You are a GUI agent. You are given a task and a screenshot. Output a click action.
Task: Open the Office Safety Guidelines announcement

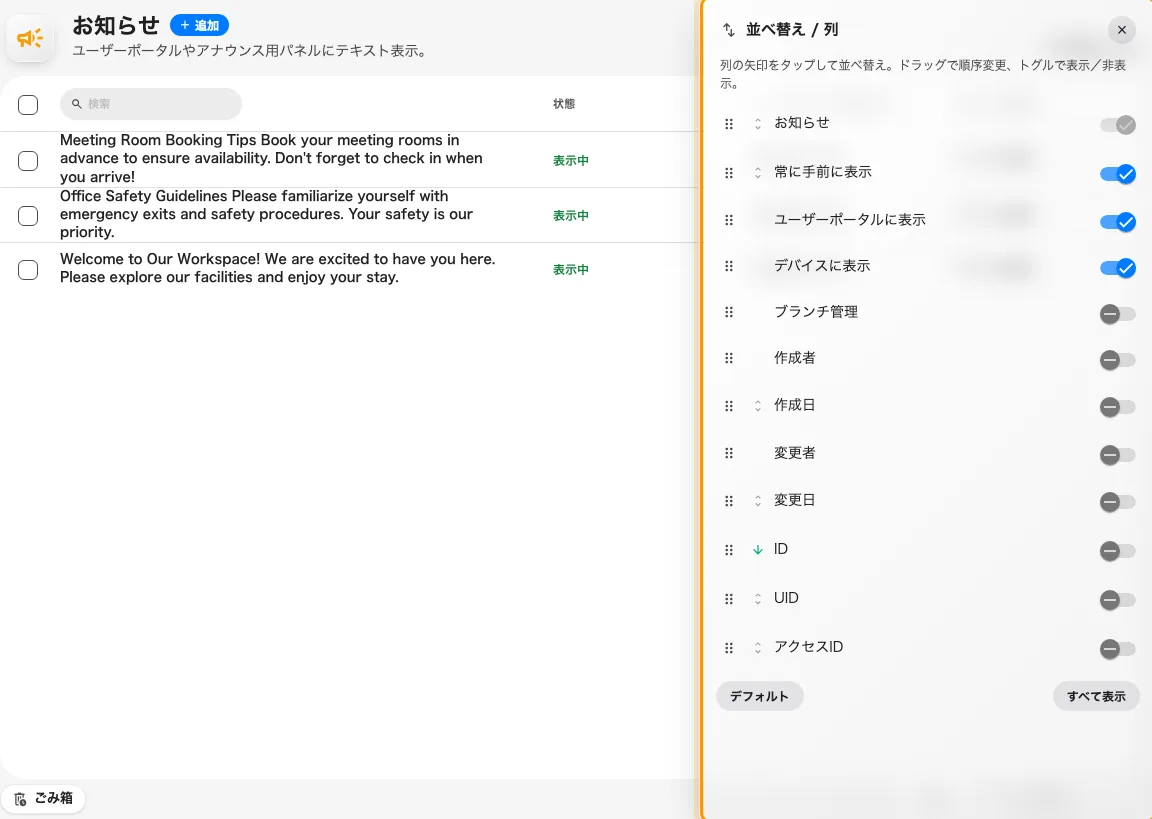(x=267, y=214)
